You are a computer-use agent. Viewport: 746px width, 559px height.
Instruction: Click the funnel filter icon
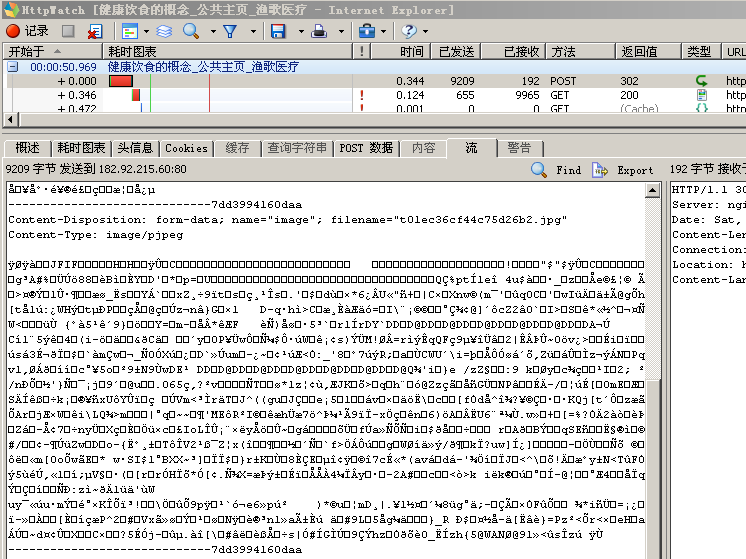tap(230, 31)
